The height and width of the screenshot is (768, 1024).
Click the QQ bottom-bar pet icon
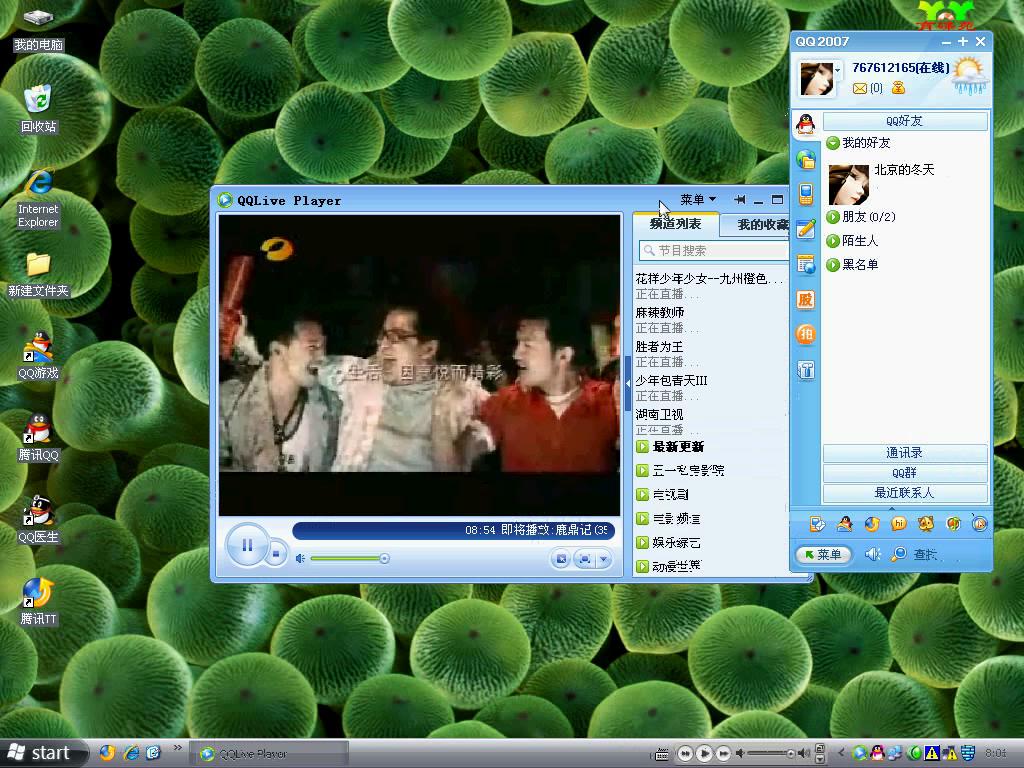click(x=925, y=524)
